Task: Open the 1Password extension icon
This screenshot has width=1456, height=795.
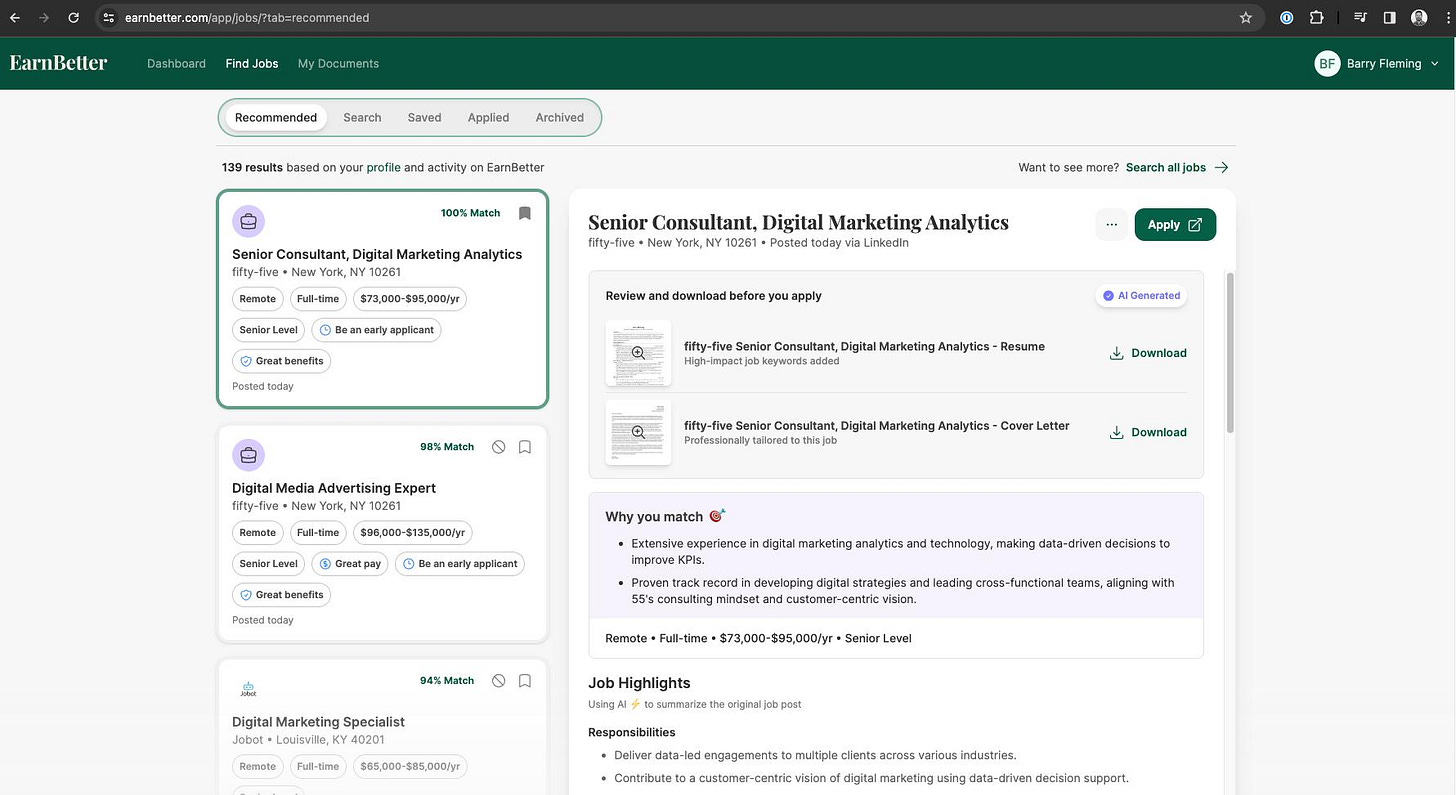Action: (1287, 17)
